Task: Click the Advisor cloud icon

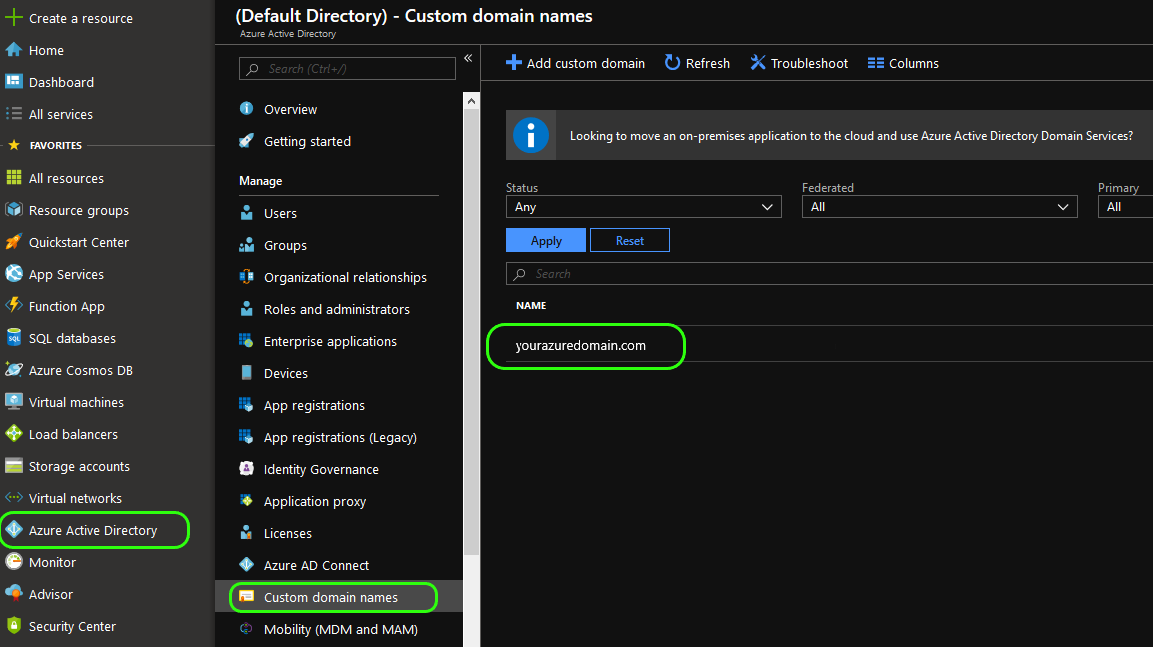Action: [13, 594]
